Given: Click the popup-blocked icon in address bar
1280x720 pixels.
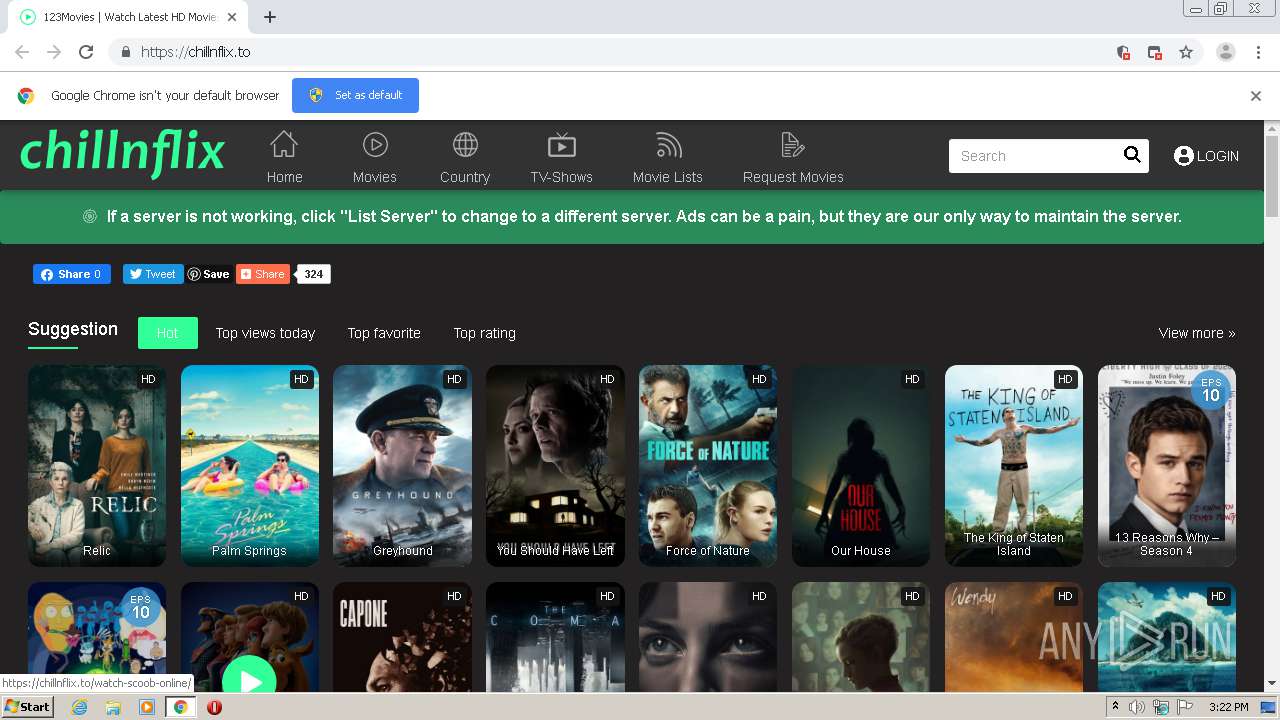Looking at the screenshot, I should pyautogui.click(x=1154, y=52).
